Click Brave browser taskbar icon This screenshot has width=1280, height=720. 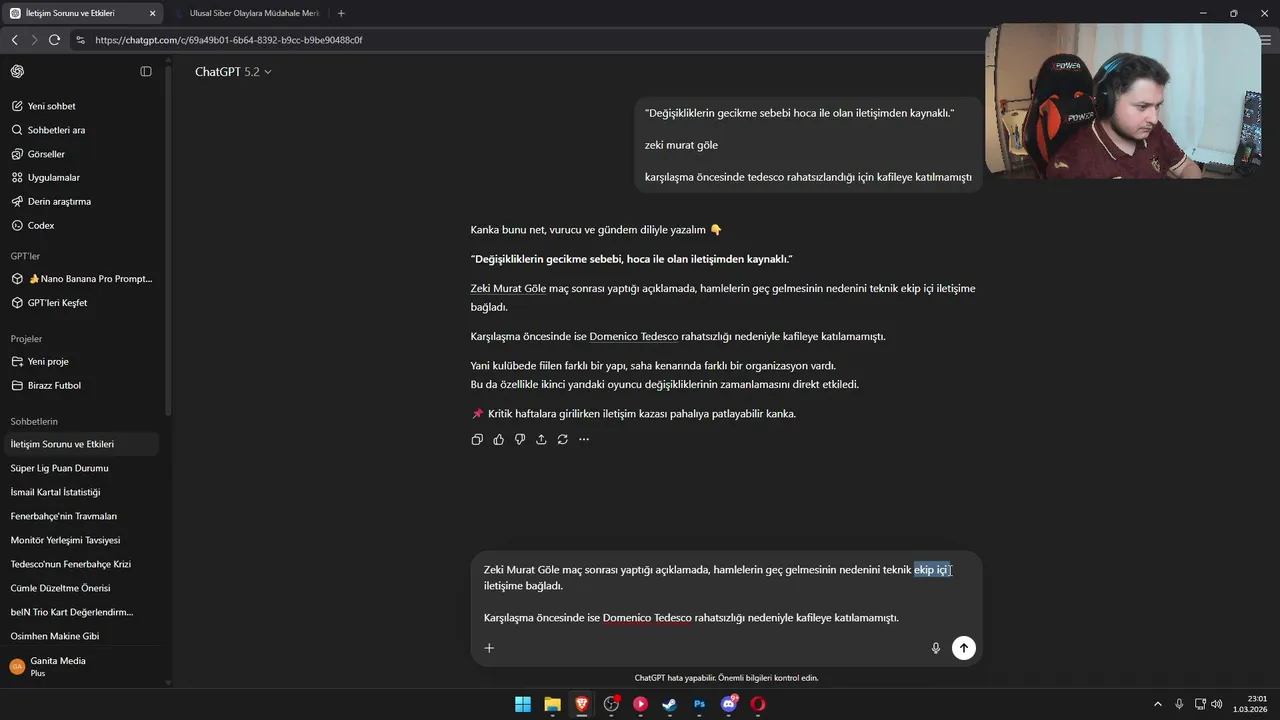[581, 704]
